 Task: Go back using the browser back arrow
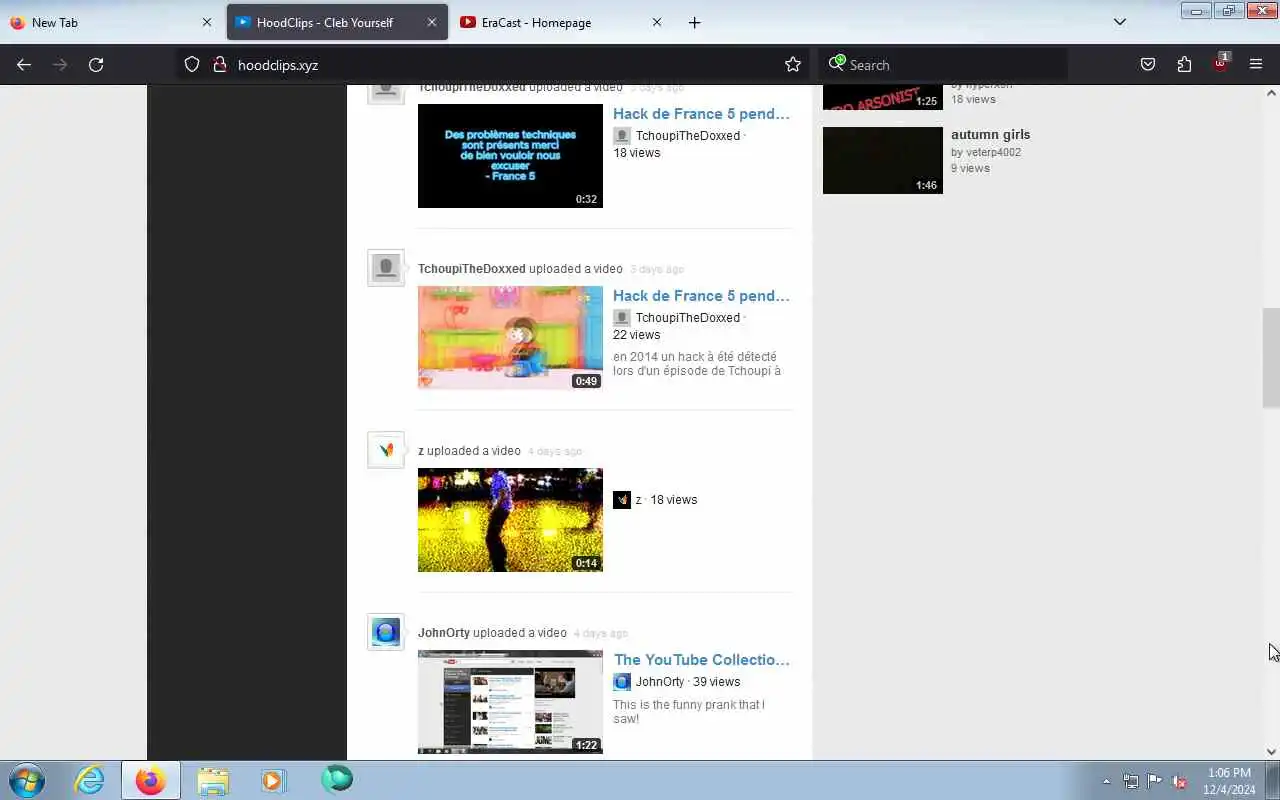coord(24,65)
